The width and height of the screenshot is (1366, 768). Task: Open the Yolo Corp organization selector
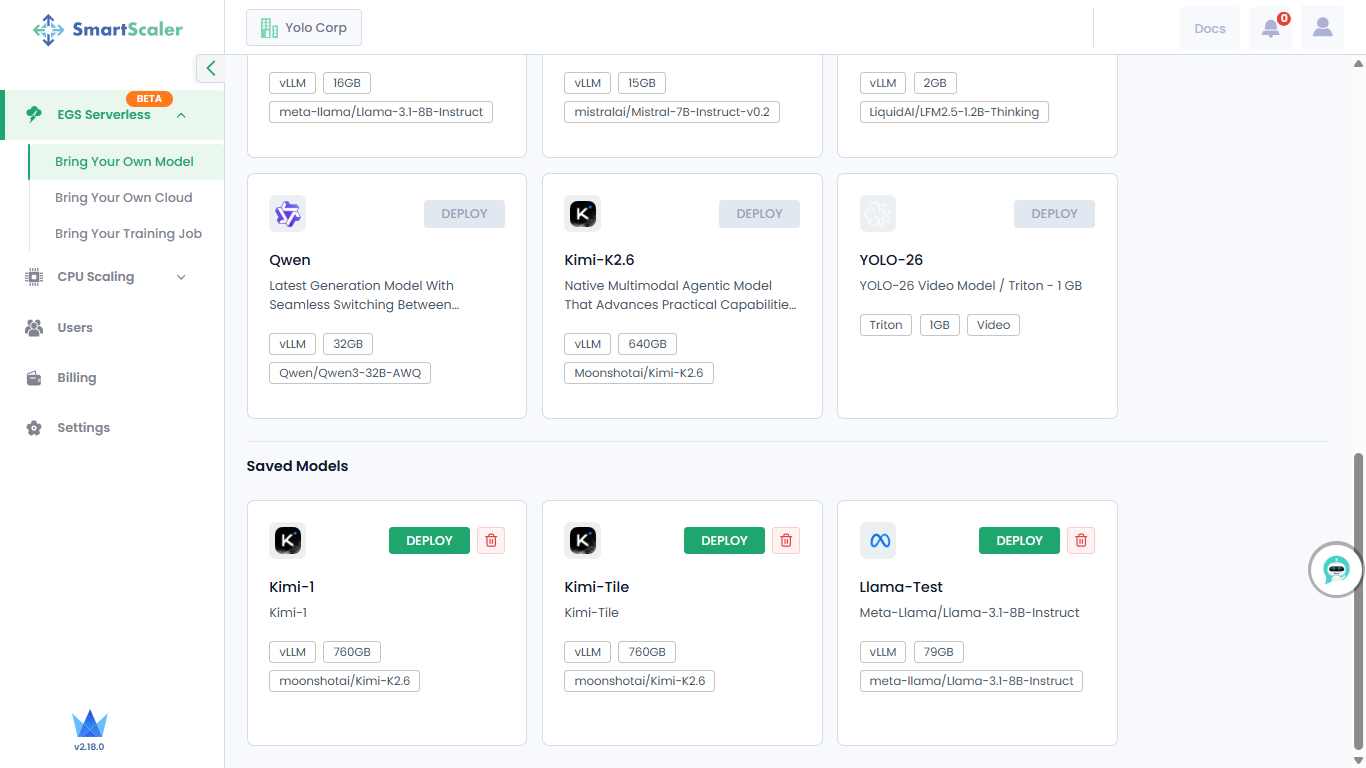click(x=304, y=28)
